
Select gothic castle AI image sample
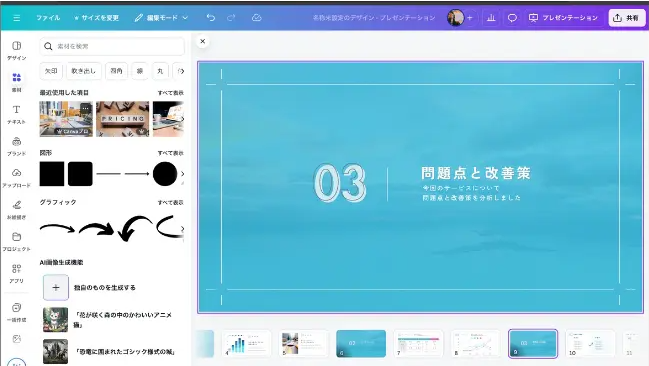55,352
